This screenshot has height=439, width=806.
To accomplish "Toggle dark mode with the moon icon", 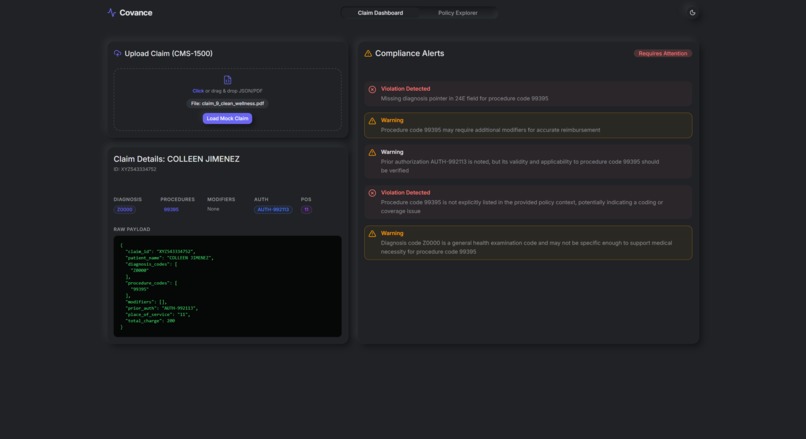I will 692,13.
